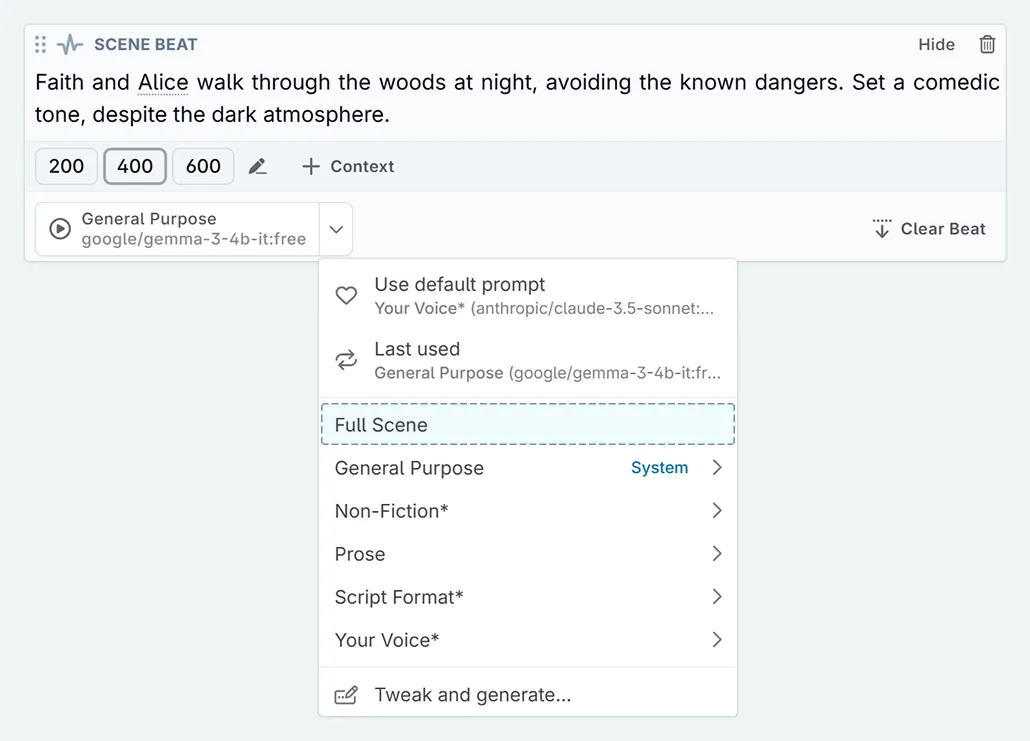Click the Scene Beat pulse icon
This screenshot has width=1030, height=741.
click(x=70, y=44)
